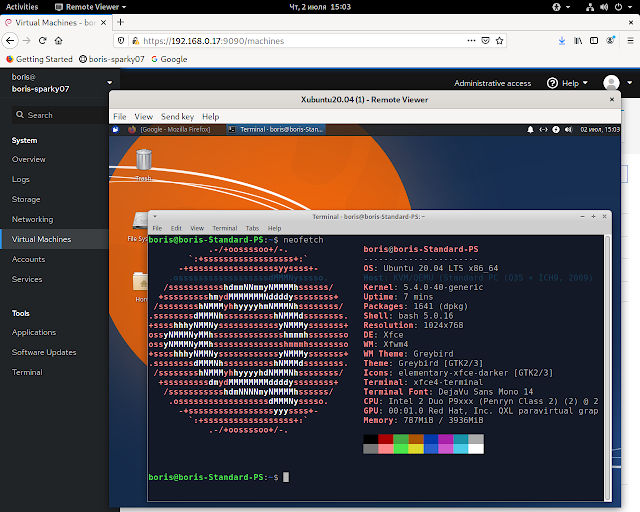Click the Xfce Whisker menu icon

[116, 129]
